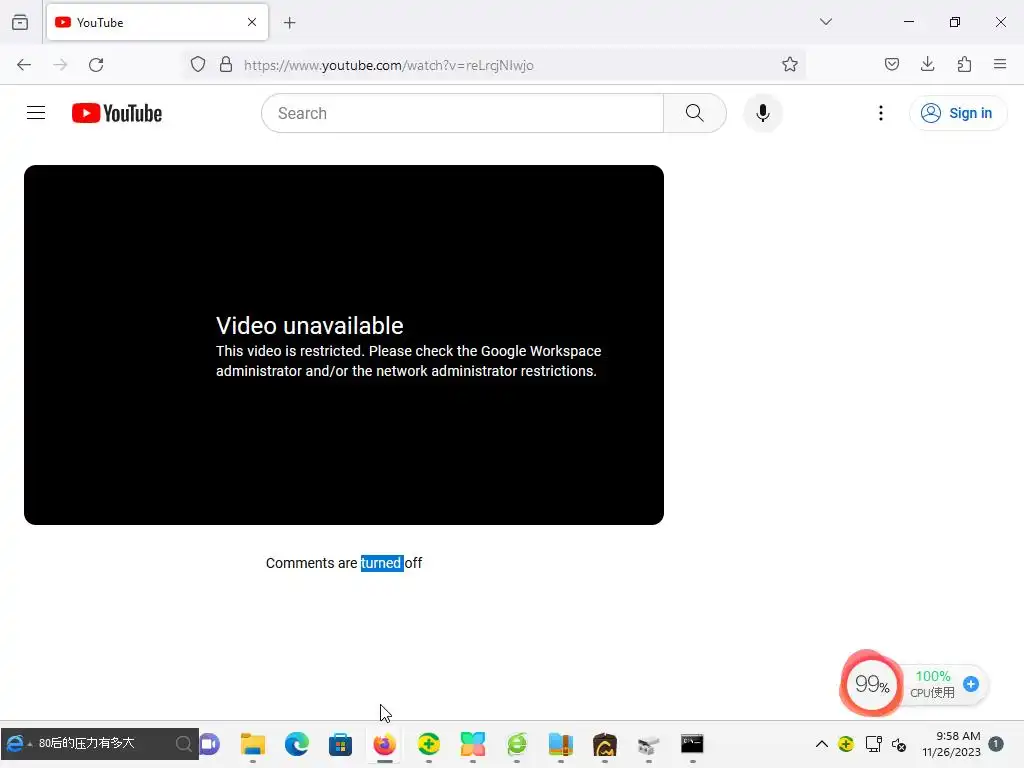
Task: Activate voice search microphone
Action: (x=762, y=113)
